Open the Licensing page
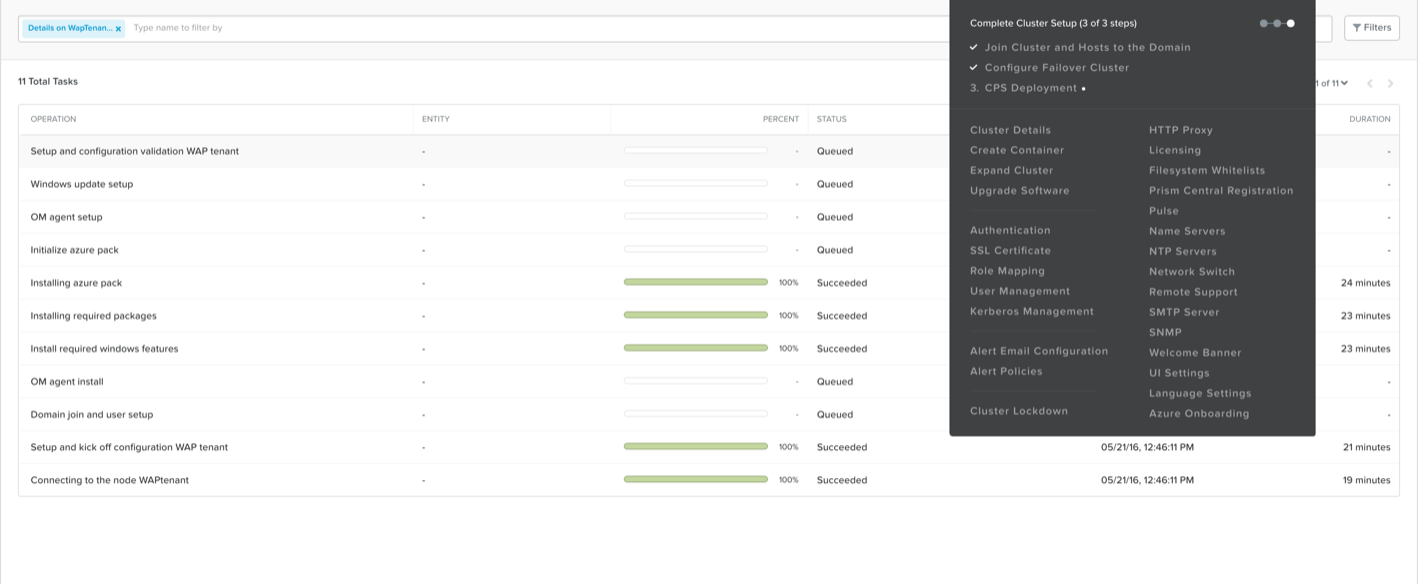Screen dimensions: 1418x584 click(1173, 149)
